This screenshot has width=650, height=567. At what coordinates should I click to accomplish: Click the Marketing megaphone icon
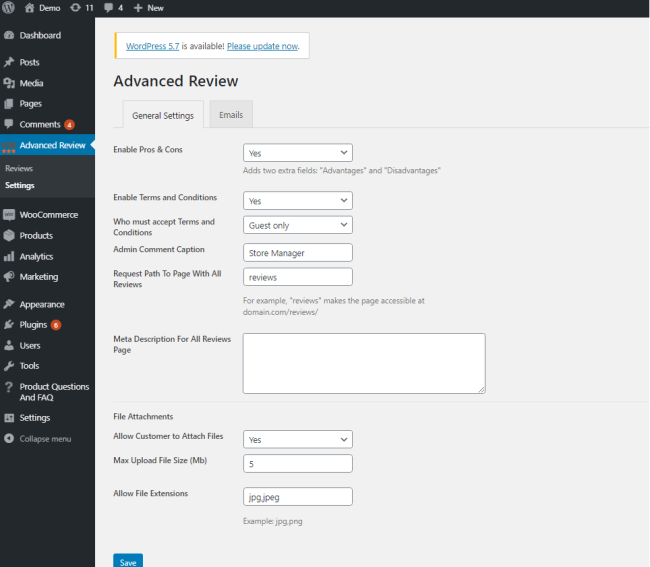[9, 276]
